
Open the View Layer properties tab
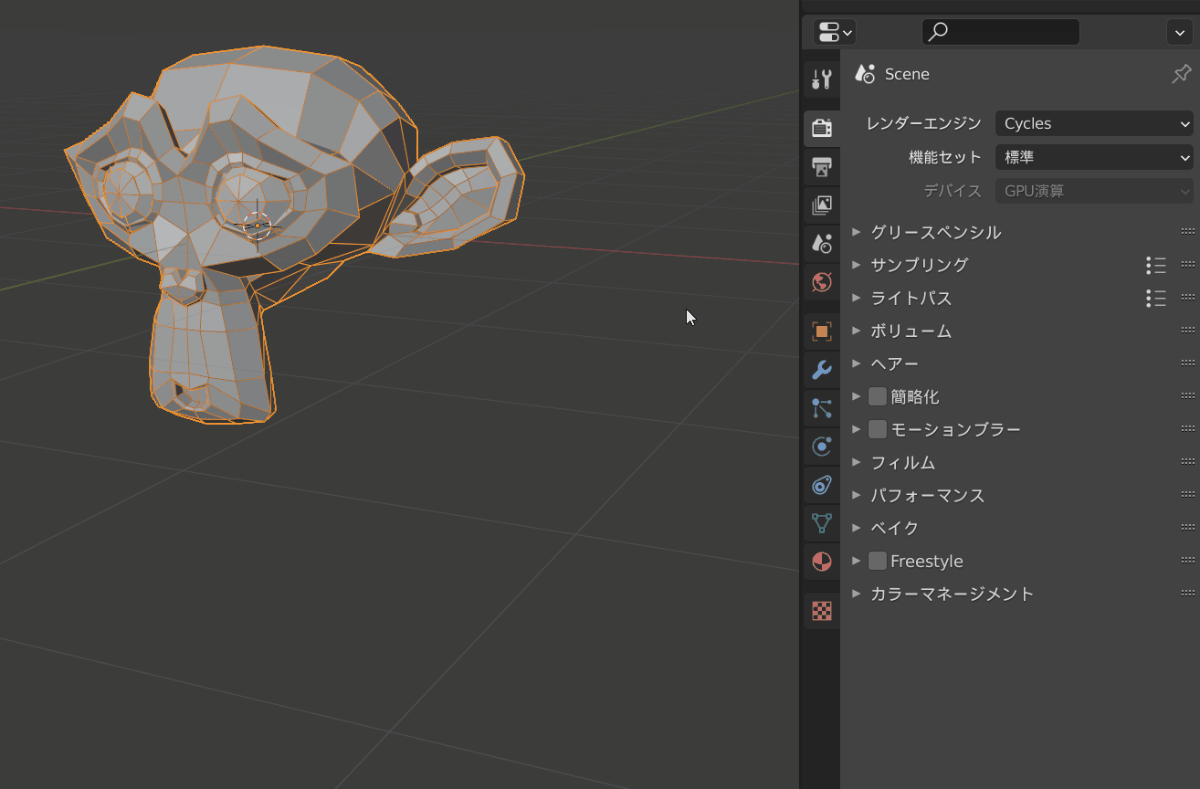pyautogui.click(x=822, y=205)
